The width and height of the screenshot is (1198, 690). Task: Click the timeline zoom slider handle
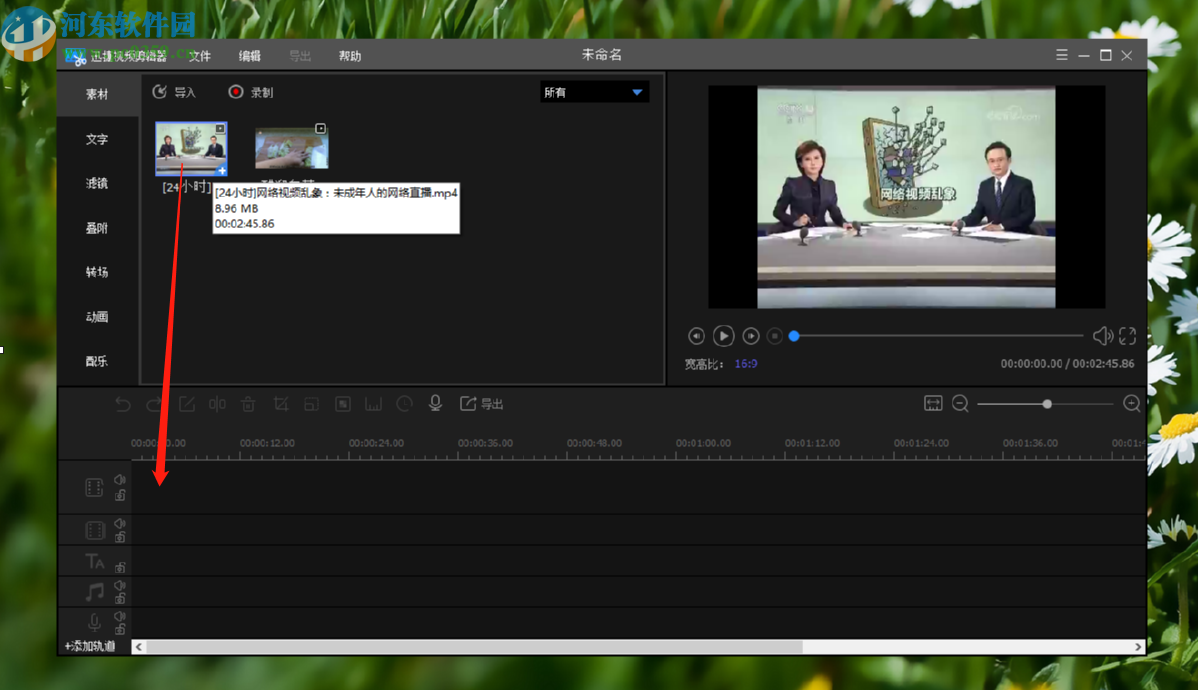tap(1047, 404)
